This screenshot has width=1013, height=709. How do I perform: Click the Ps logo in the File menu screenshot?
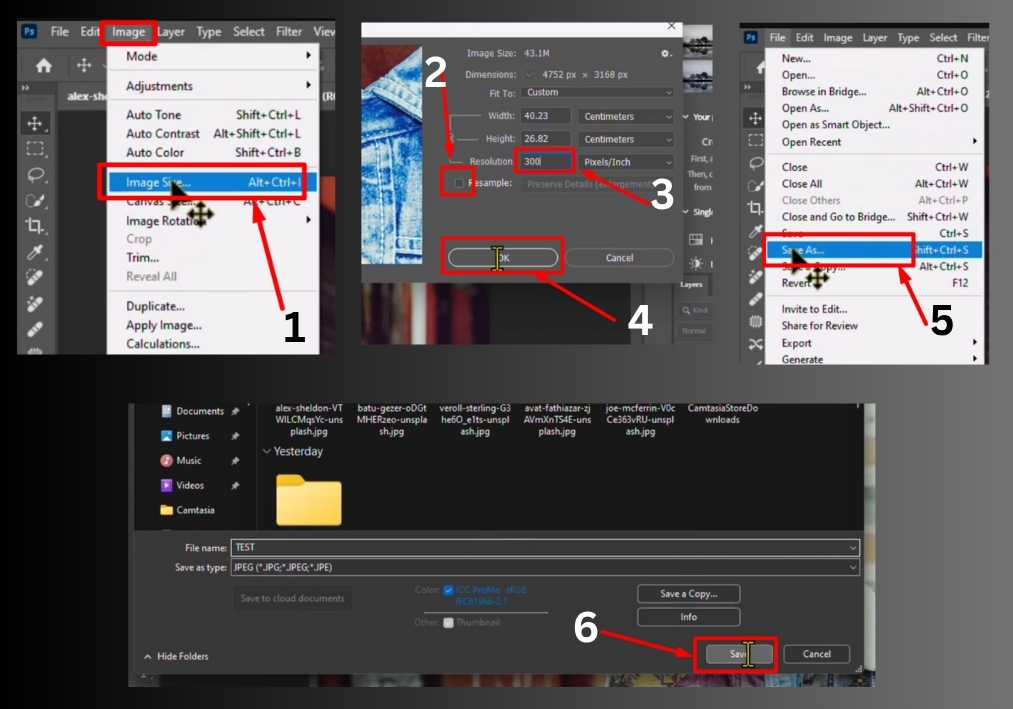(x=751, y=37)
